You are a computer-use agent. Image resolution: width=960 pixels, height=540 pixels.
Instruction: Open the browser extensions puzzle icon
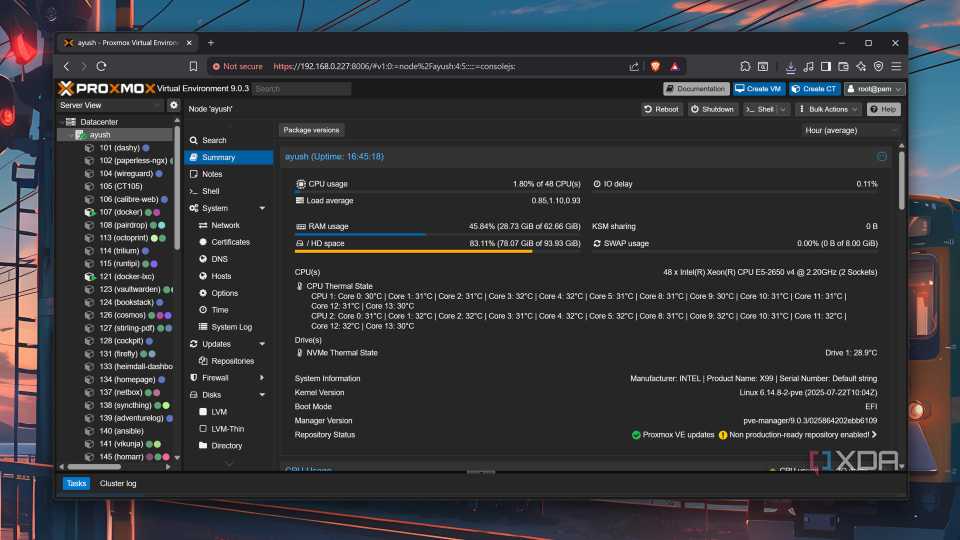tap(745, 66)
